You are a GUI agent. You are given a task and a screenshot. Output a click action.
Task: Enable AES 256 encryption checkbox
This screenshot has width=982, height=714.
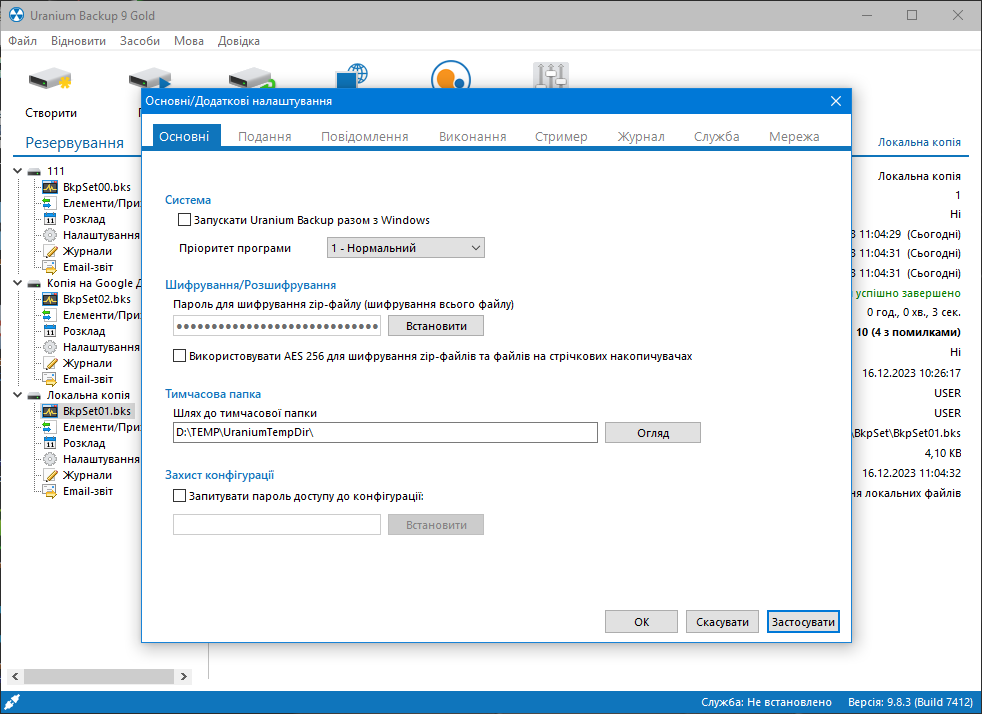(179, 356)
